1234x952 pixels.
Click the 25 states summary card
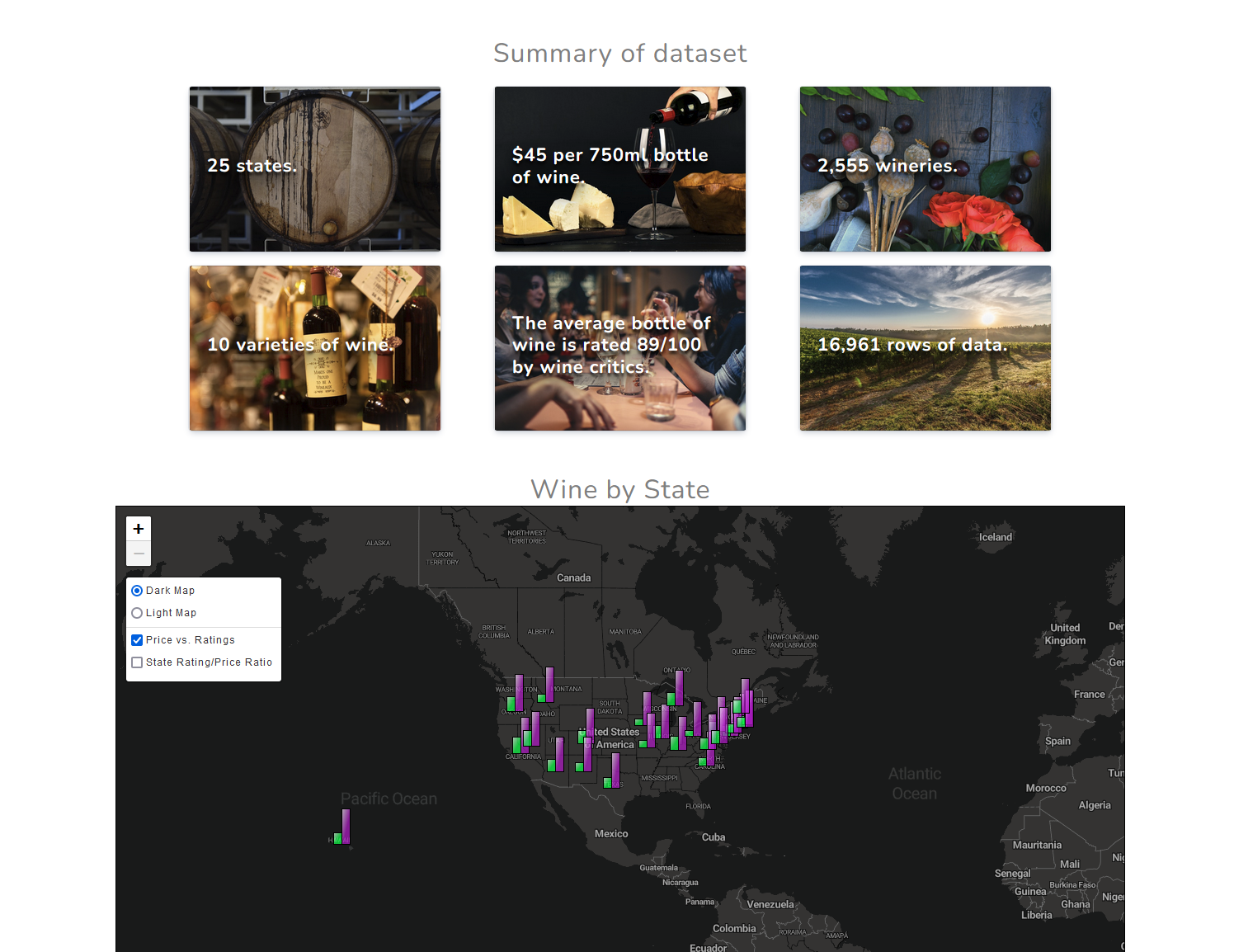coord(315,169)
